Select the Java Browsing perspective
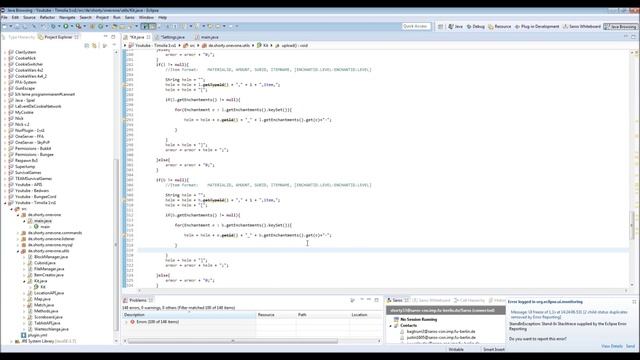Screen dimensions: 640x360 click(620, 27)
